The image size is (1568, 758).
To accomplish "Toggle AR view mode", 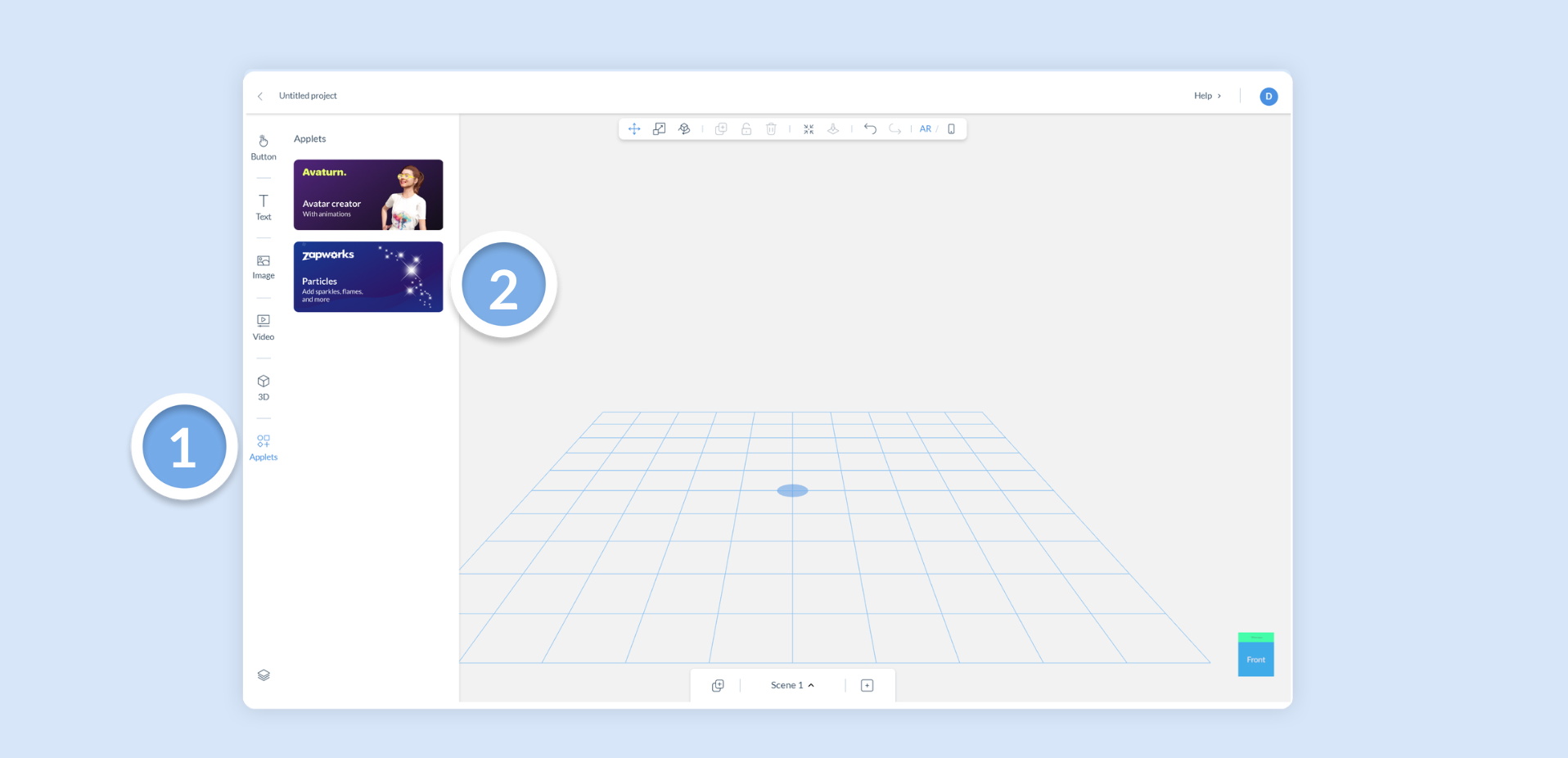I will 926,129.
